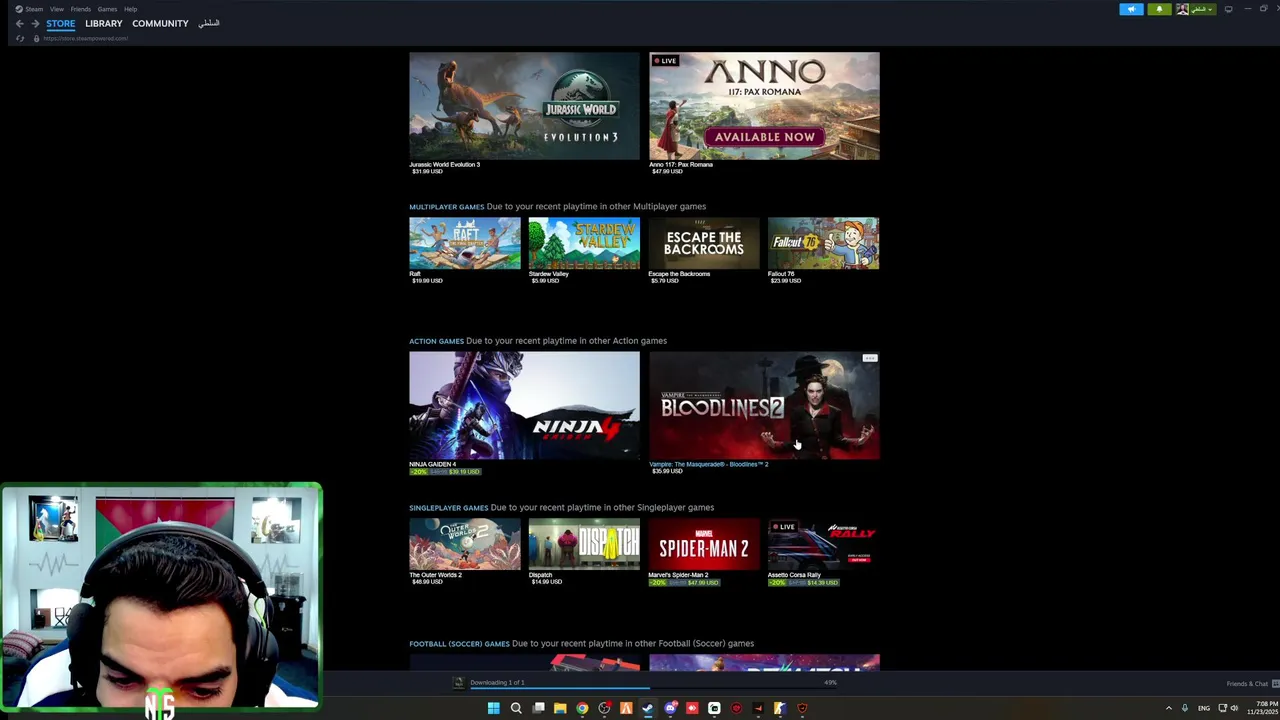Image resolution: width=1280 pixels, height=720 pixels.
Task: Open the Raft game thumbnail
Action: pos(464,243)
